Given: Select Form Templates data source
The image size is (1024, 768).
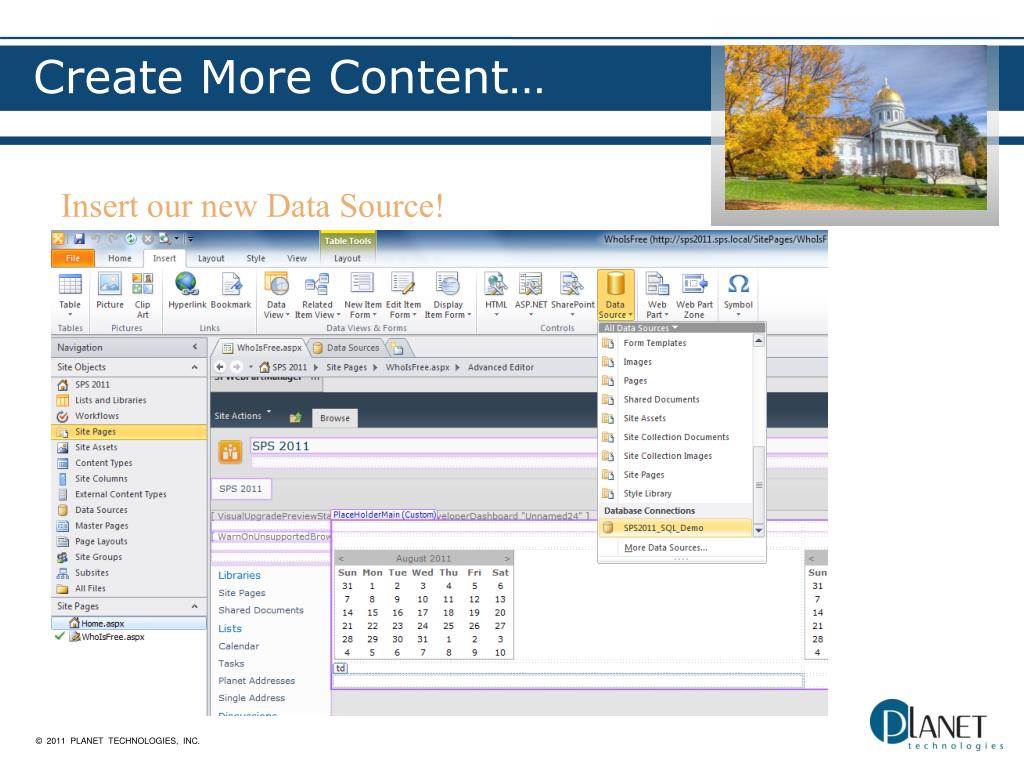Looking at the screenshot, I should pos(676,343).
